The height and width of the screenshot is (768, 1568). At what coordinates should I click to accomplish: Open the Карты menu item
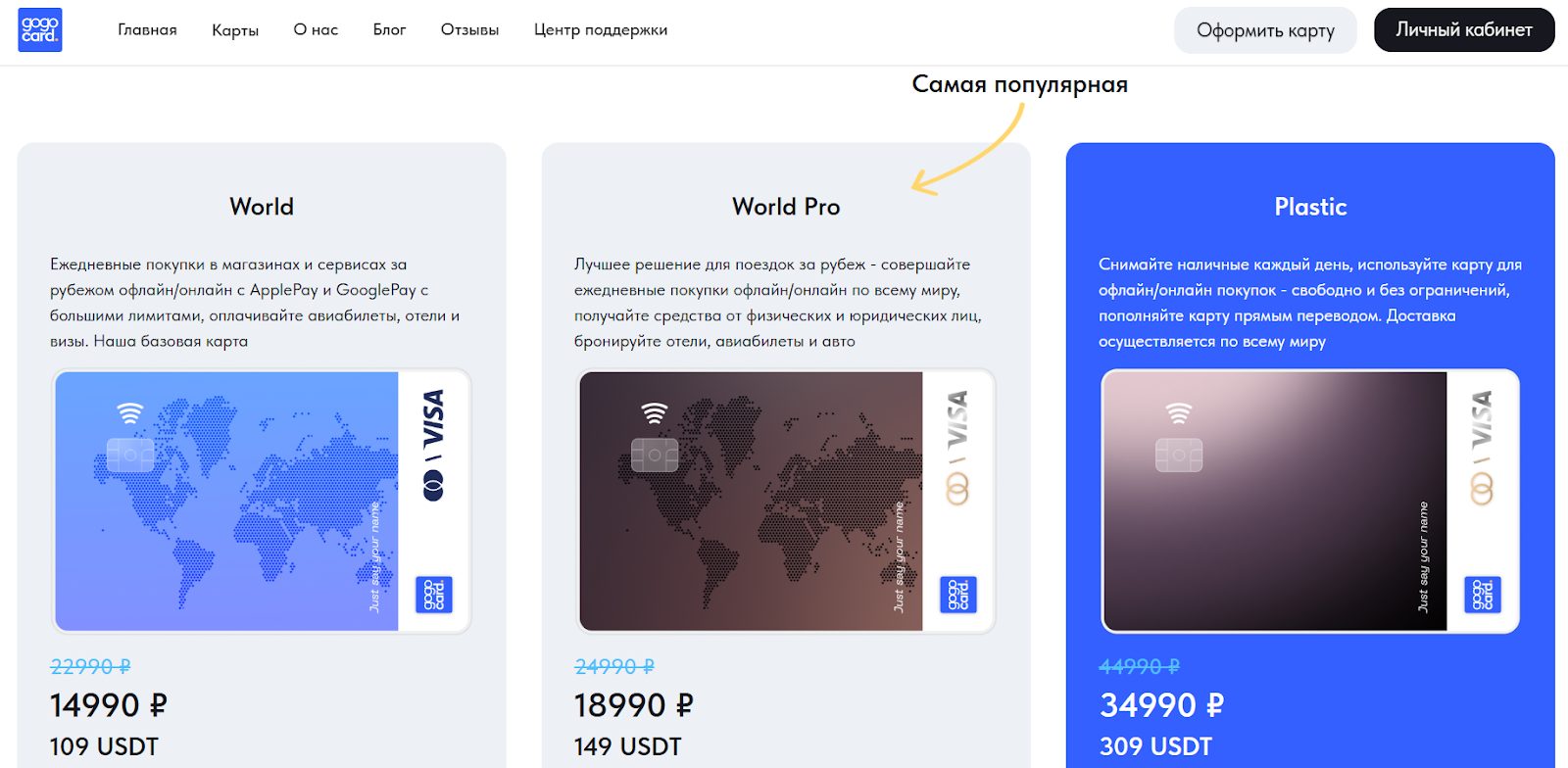pyautogui.click(x=235, y=30)
